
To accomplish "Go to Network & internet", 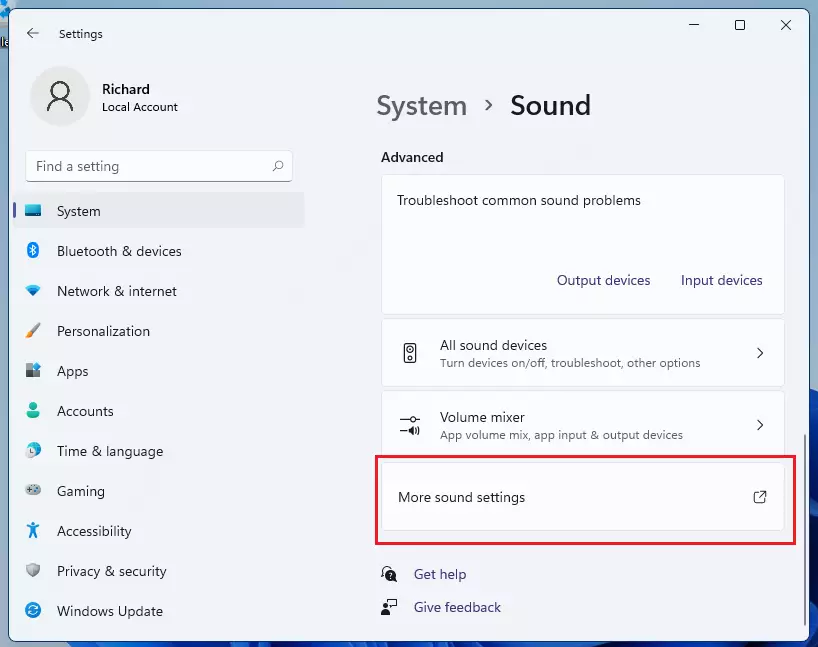I will click(x=159, y=291).
